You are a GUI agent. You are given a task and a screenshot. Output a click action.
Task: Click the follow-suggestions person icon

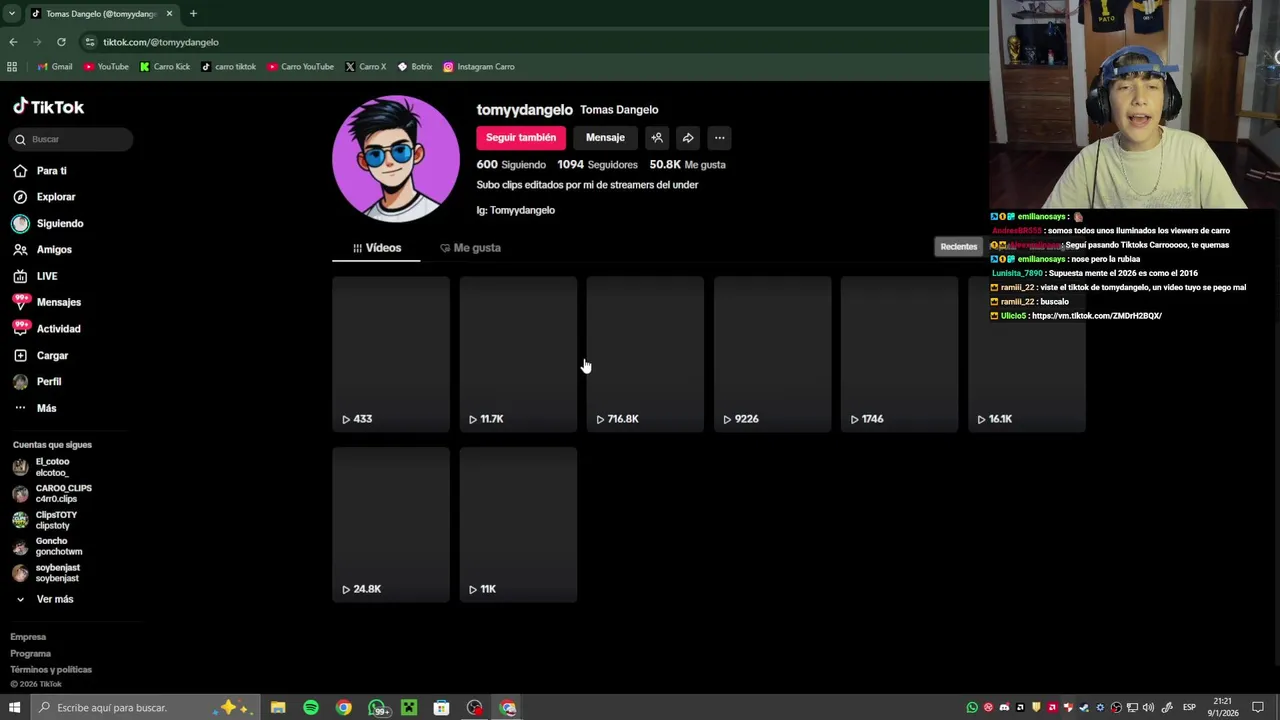[x=657, y=138]
